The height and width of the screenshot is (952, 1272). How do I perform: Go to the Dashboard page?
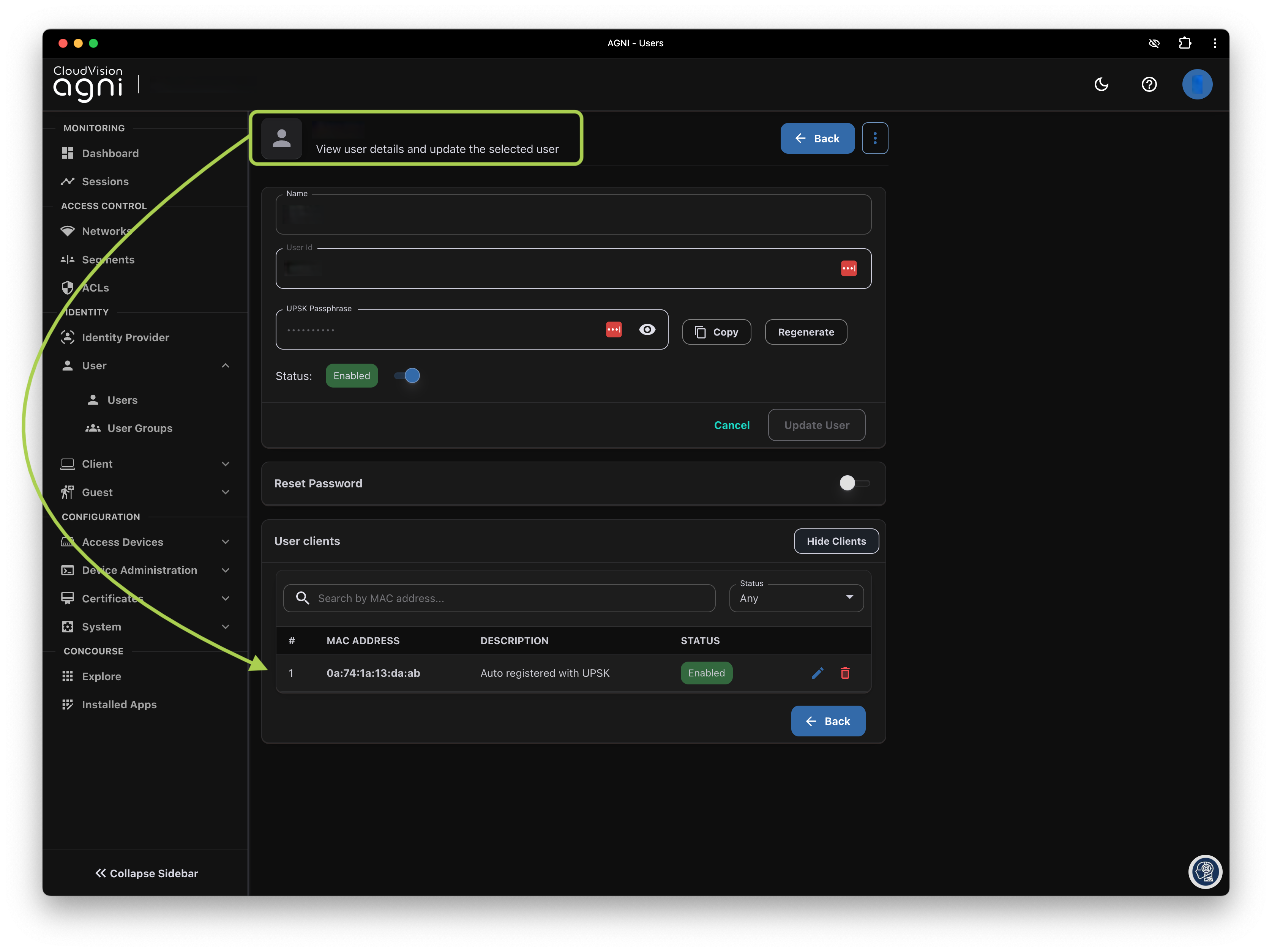click(110, 153)
